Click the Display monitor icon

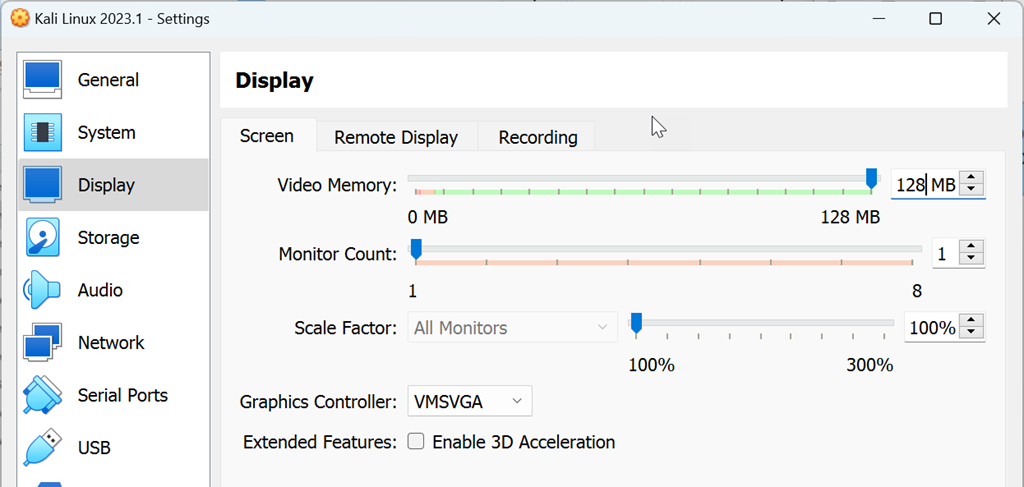[x=42, y=185]
